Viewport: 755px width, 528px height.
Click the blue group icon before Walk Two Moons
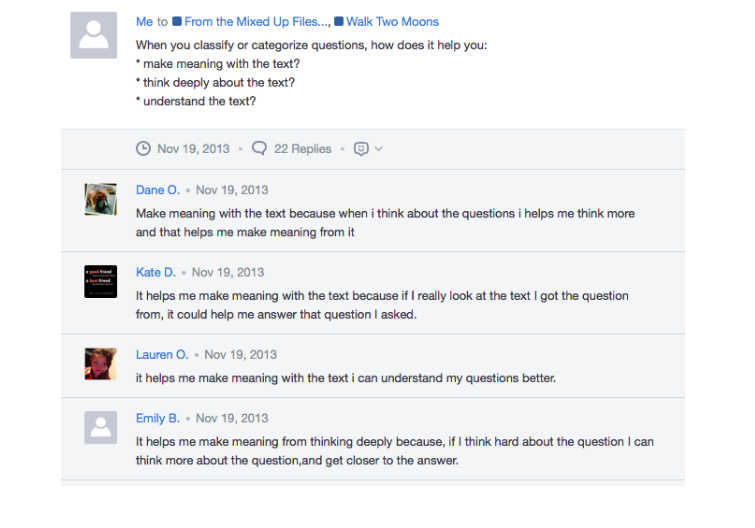click(x=339, y=21)
